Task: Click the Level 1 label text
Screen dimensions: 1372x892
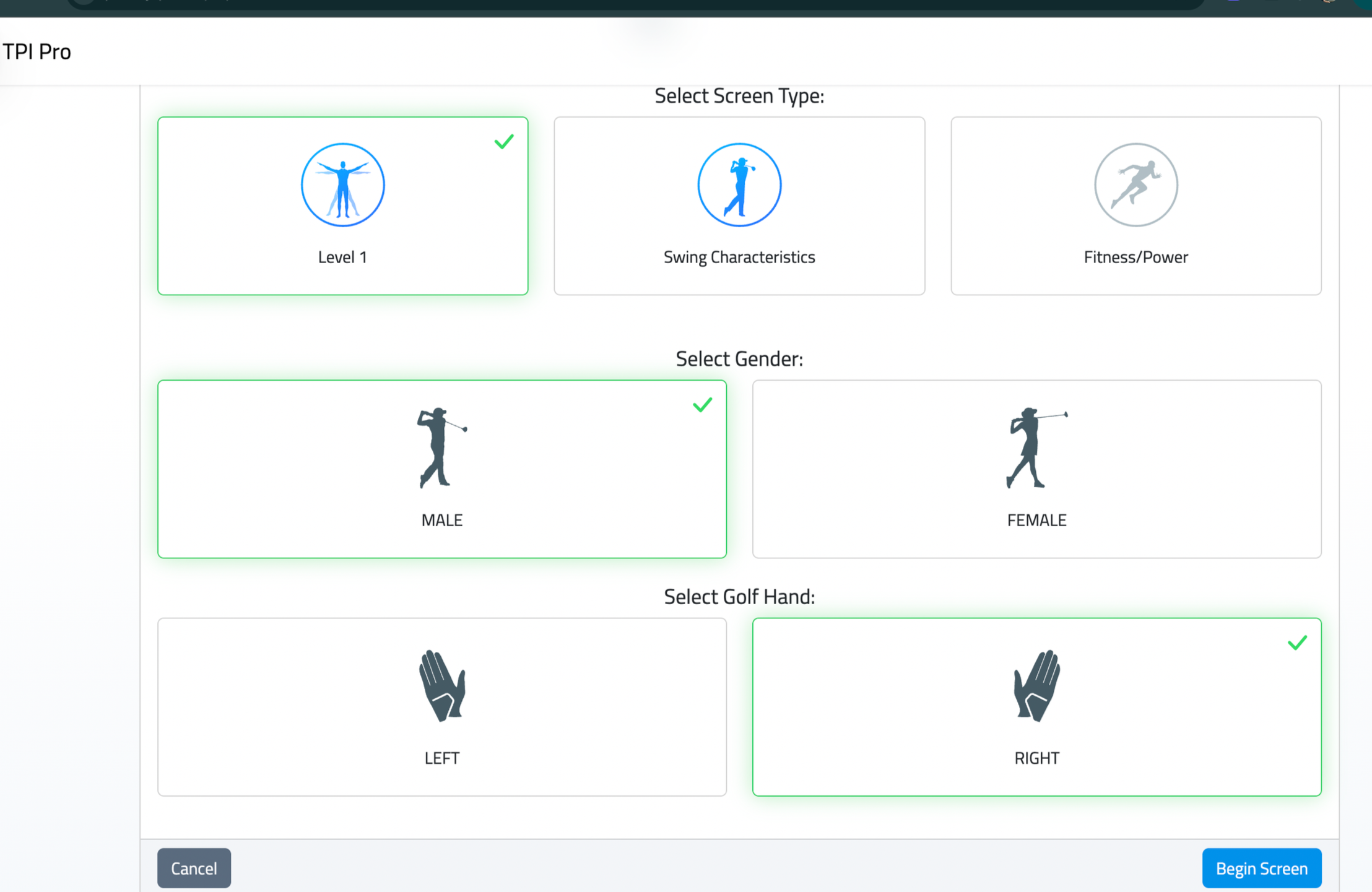Action: [342, 257]
